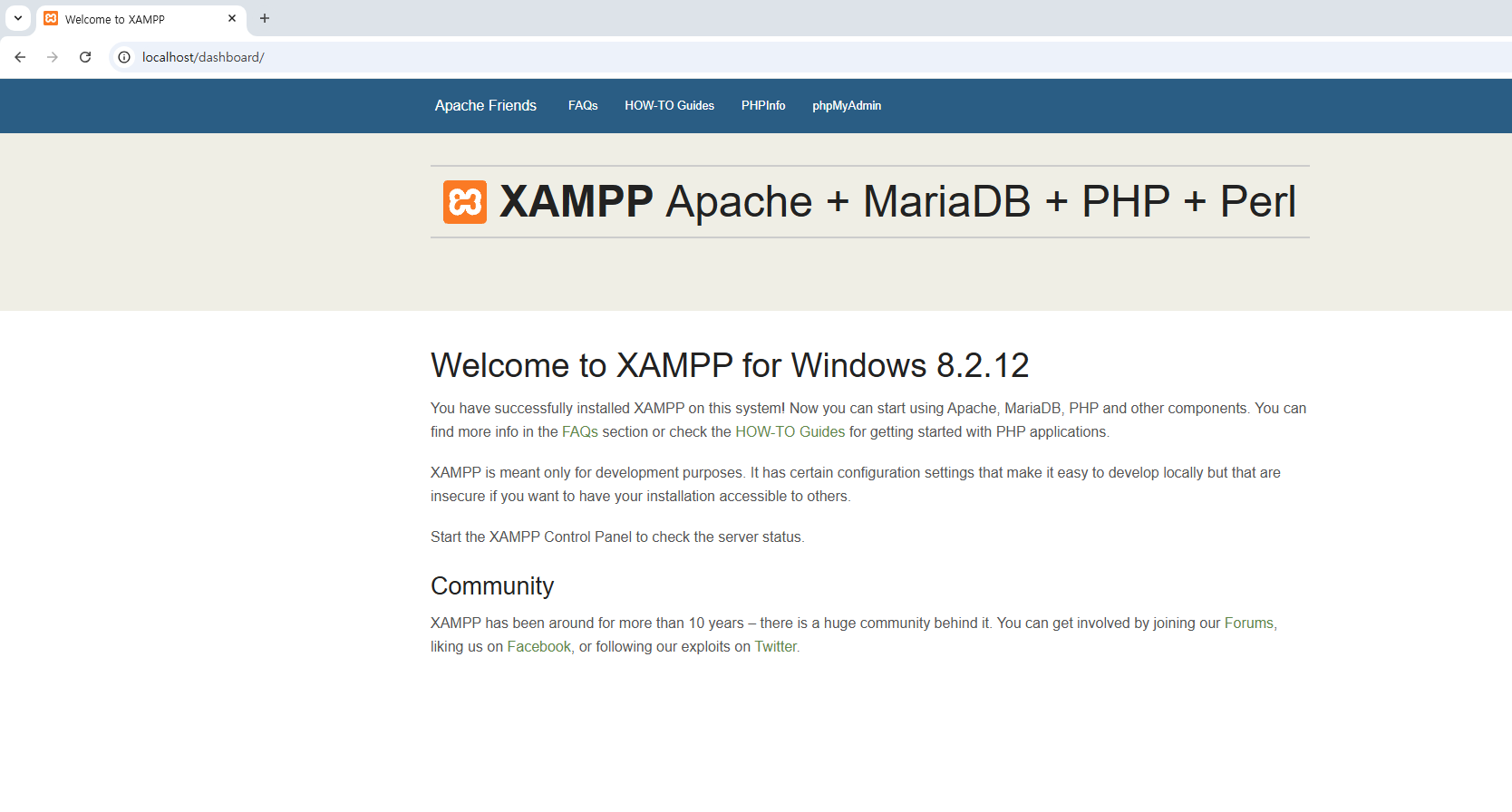Click the heading 'Welcome to XAMPP for Windows 8.2.12'

(730, 365)
